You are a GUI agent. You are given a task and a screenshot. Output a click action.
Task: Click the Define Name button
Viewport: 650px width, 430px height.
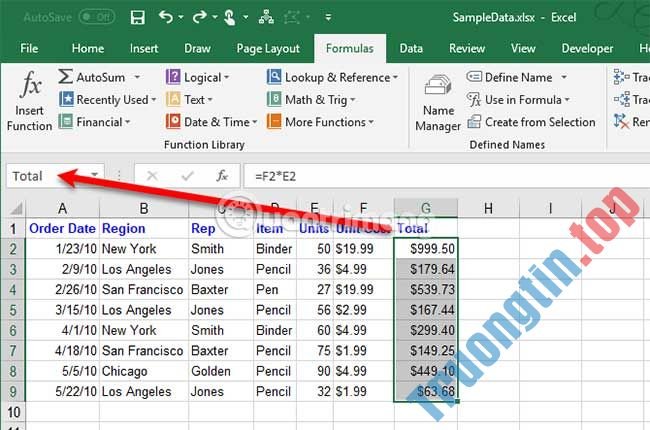click(510, 77)
